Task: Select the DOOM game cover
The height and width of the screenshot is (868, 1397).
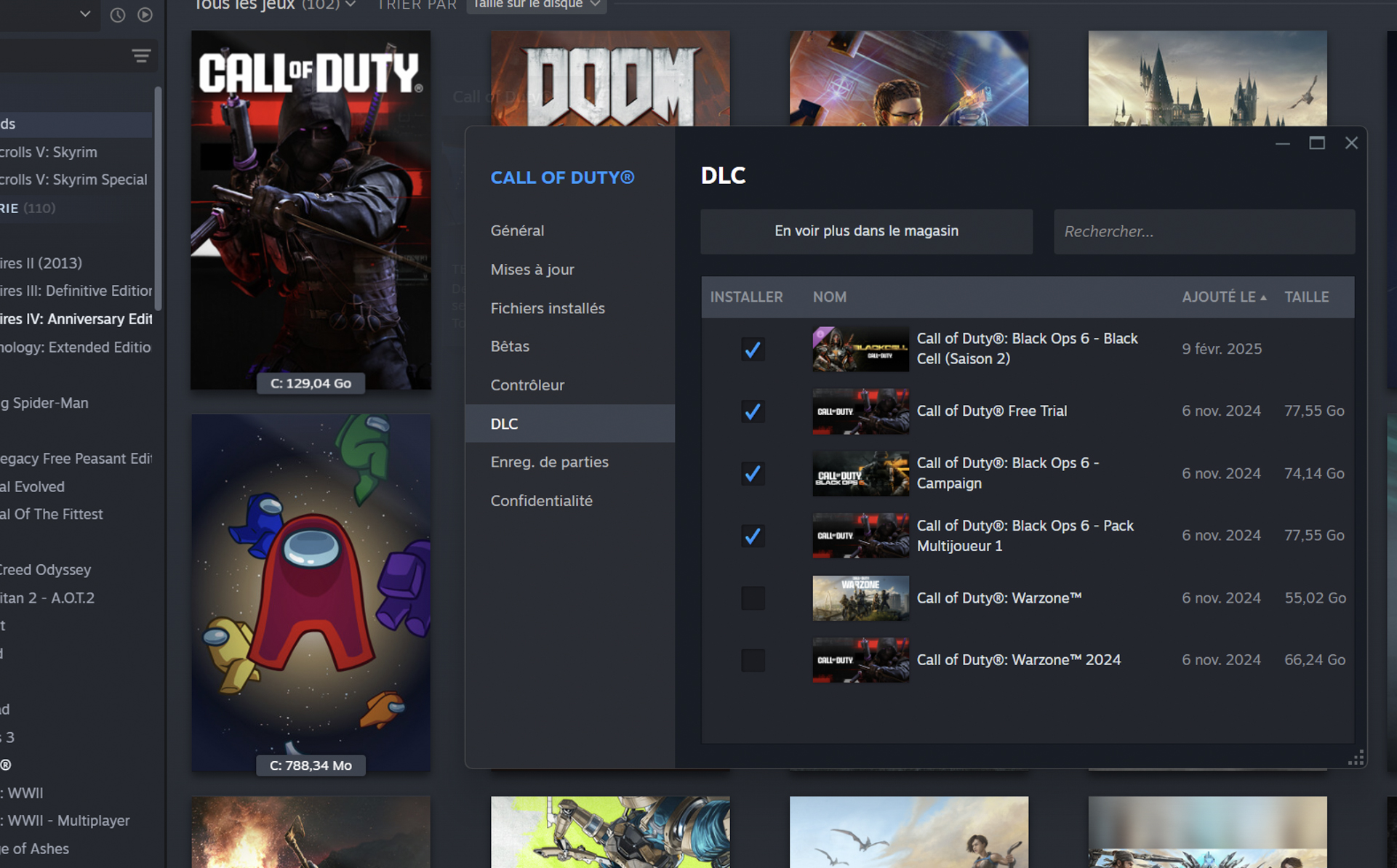Action: [610, 78]
